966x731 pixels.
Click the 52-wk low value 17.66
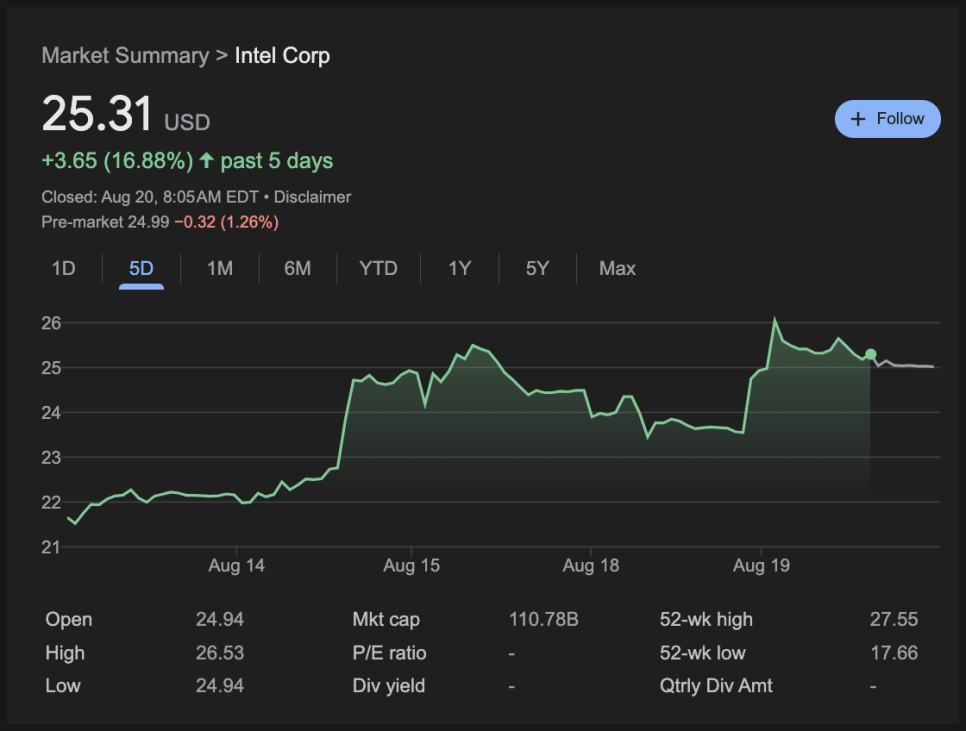click(x=894, y=653)
